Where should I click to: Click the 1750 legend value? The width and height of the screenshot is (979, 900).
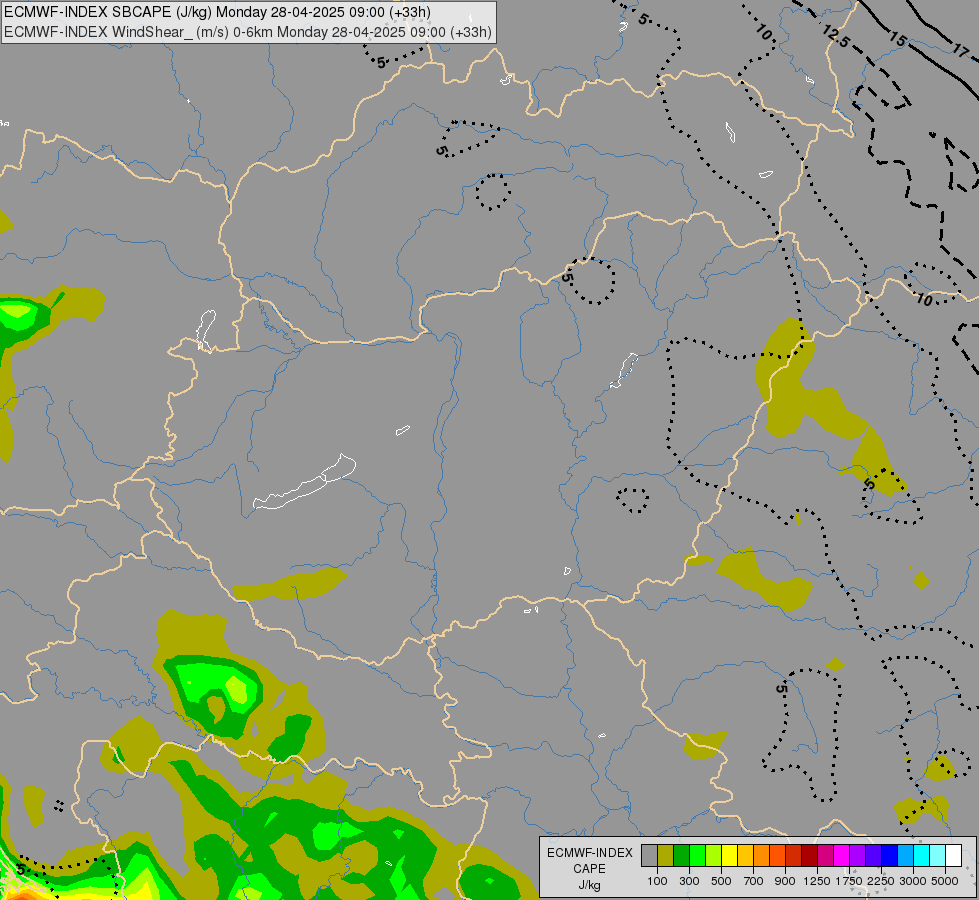pyautogui.click(x=849, y=881)
